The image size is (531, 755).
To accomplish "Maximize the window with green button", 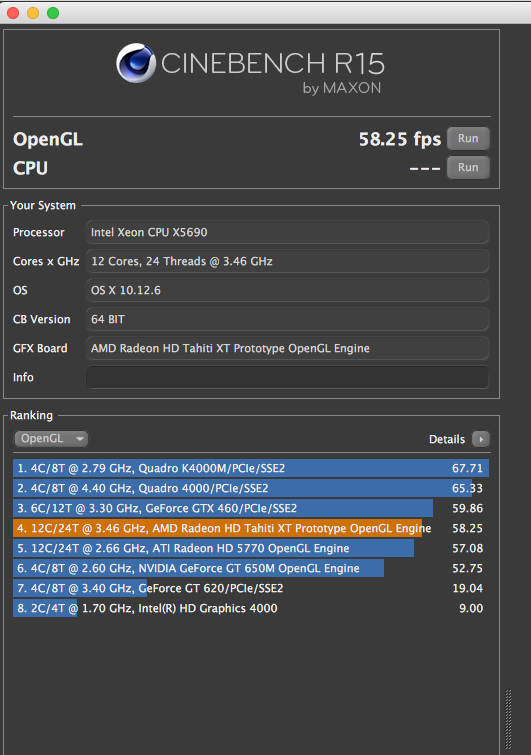I will (53, 13).
